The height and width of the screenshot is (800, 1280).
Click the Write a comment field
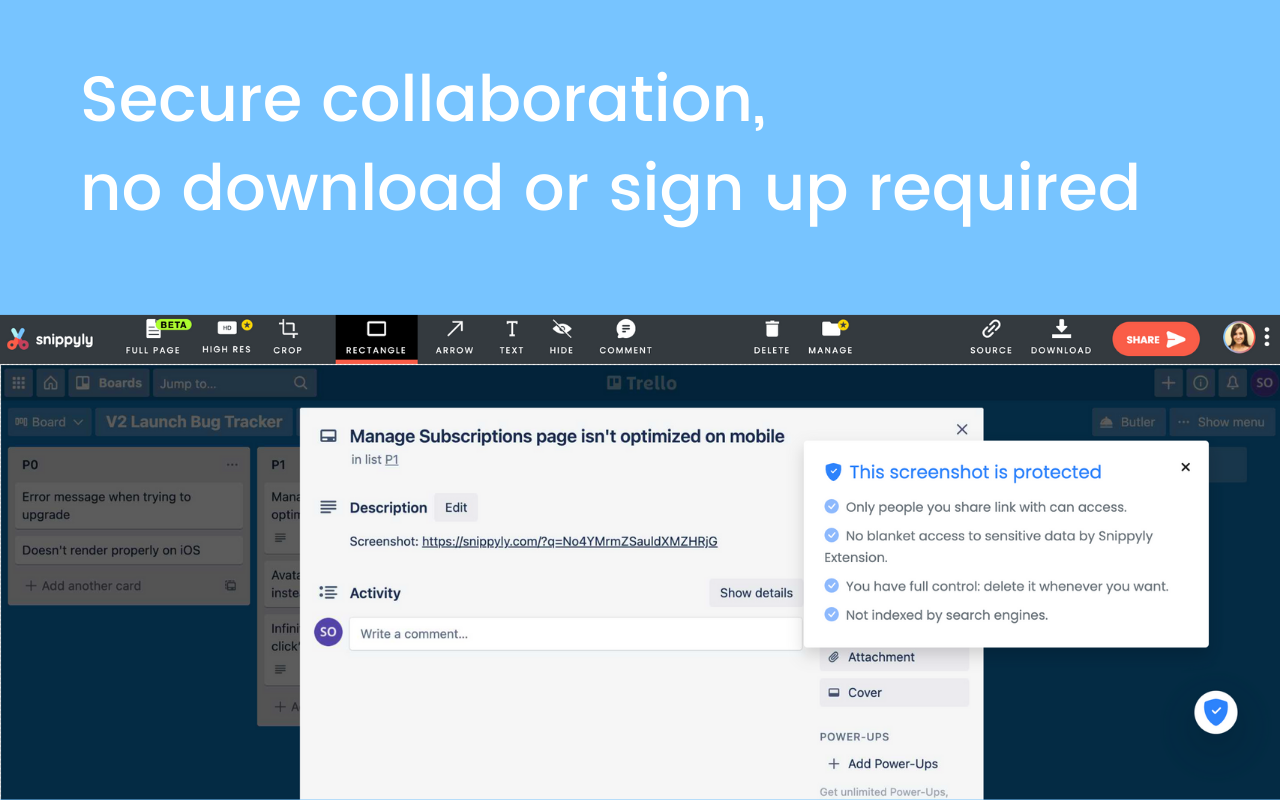tap(575, 634)
